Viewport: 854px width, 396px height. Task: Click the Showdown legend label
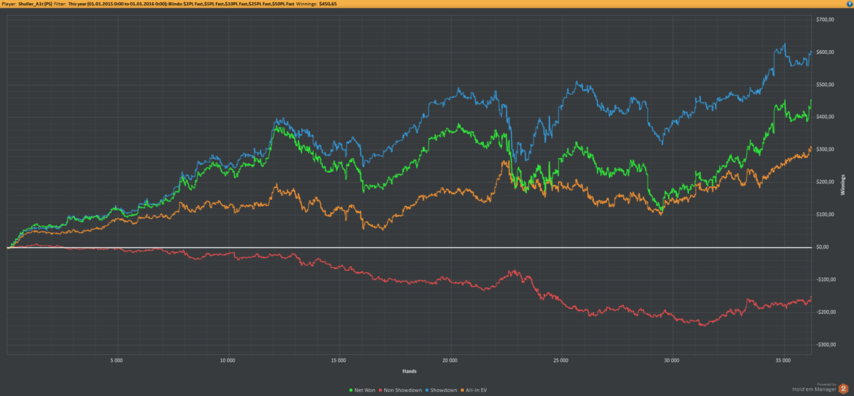click(x=444, y=390)
